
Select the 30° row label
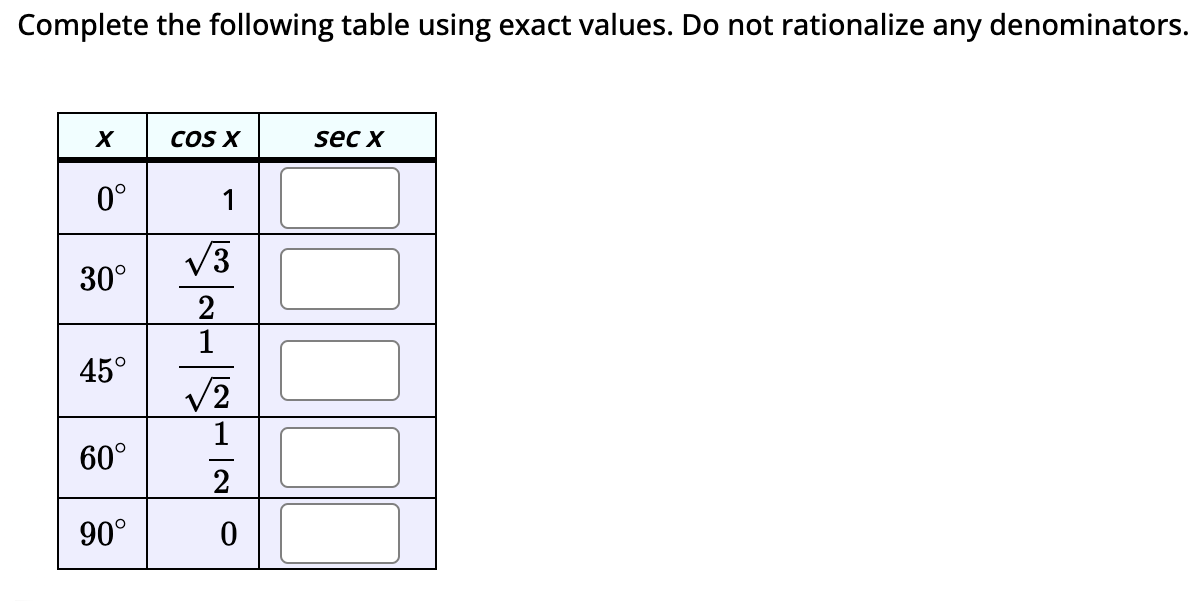[x=103, y=277]
